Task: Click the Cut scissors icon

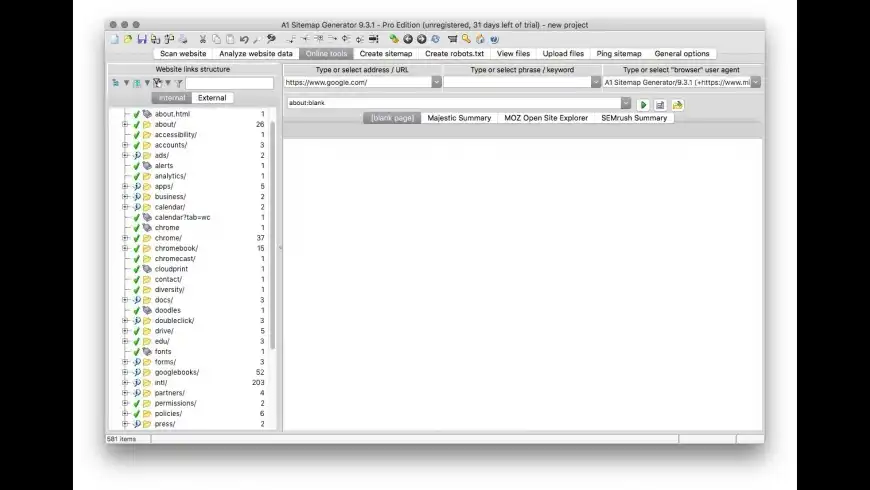Action: (x=203, y=39)
